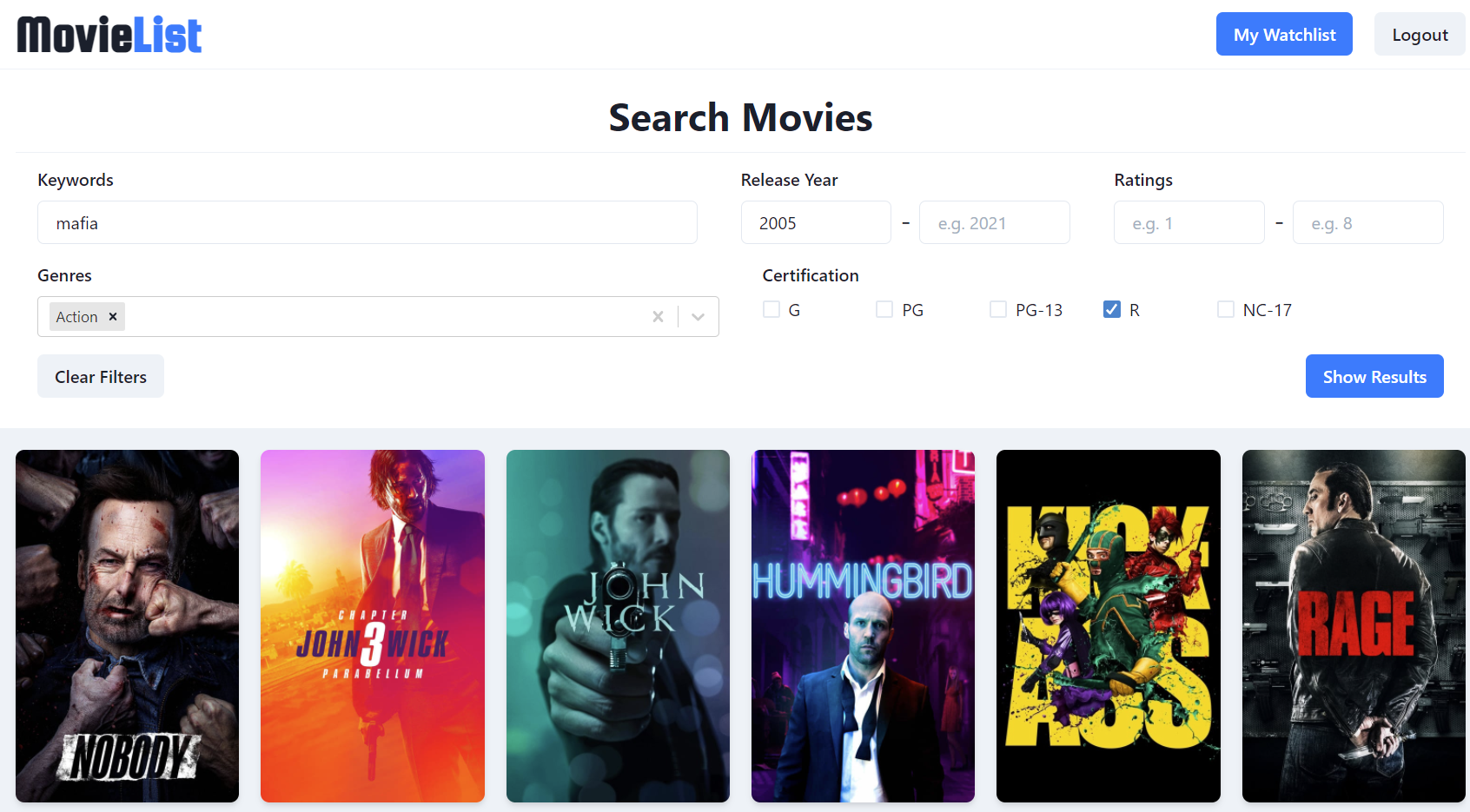Focus the Keywords field containing mafia
1470x812 pixels.
click(x=367, y=222)
